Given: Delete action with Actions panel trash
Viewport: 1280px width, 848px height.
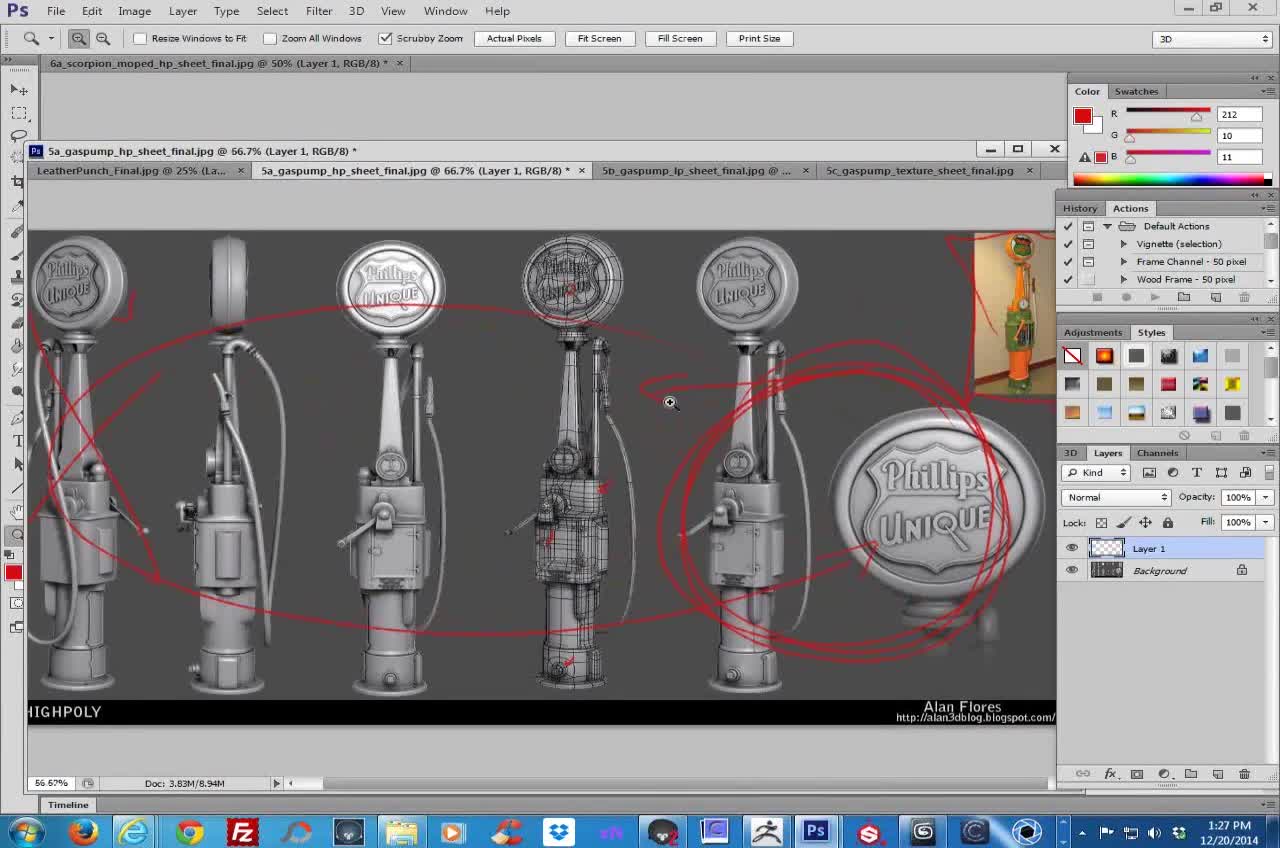Looking at the screenshot, I should click(1244, 297).
